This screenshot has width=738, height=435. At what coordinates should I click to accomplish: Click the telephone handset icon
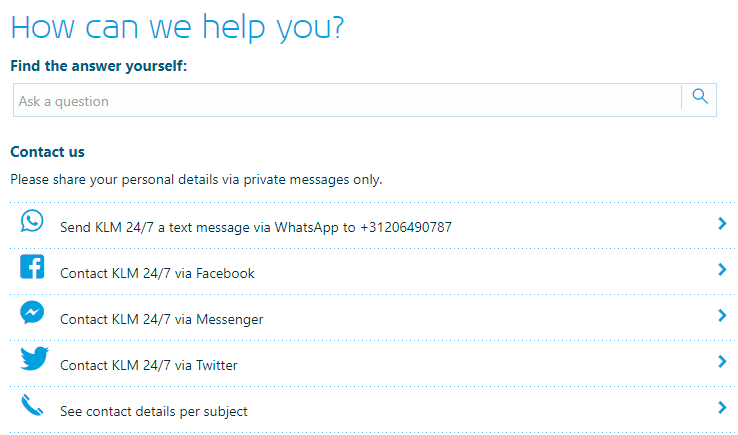click(x=33, y=405)
